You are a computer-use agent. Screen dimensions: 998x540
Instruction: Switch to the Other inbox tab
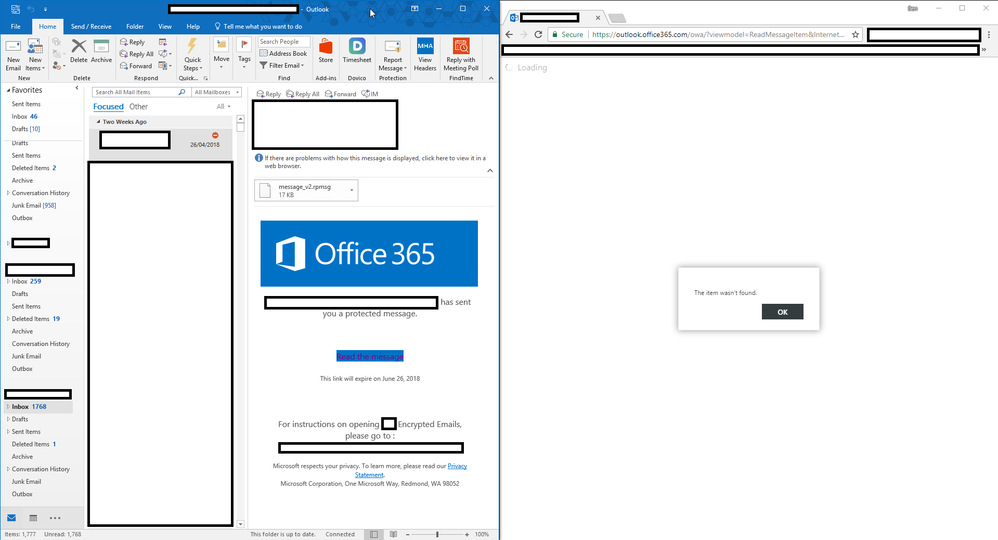click(x=138, y=107)
